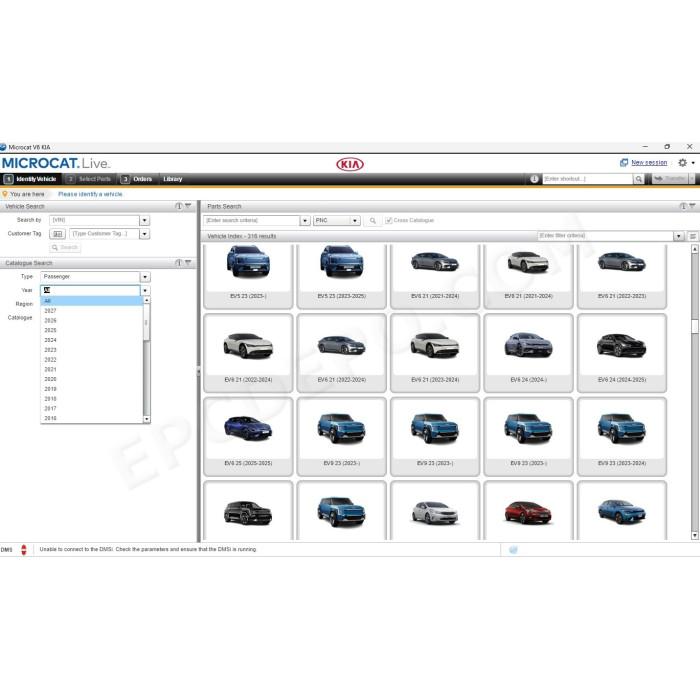Focus the VIN search input field
Screen dimensions: 700x700
(x=95, y=221)
